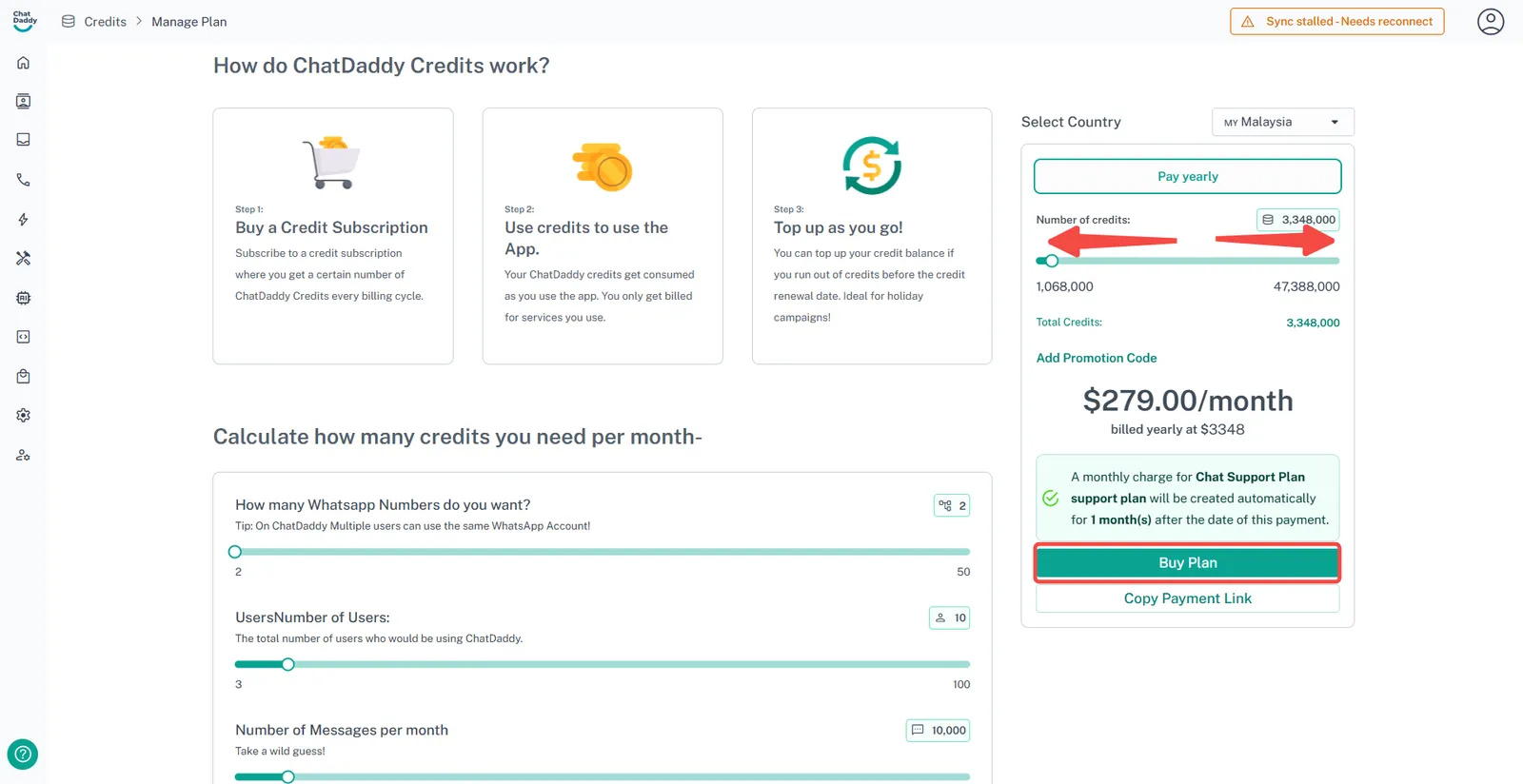Open the lightning bolt Automation icon
This screenshot has height=784, width=1523.
click(x=24, y=220)
